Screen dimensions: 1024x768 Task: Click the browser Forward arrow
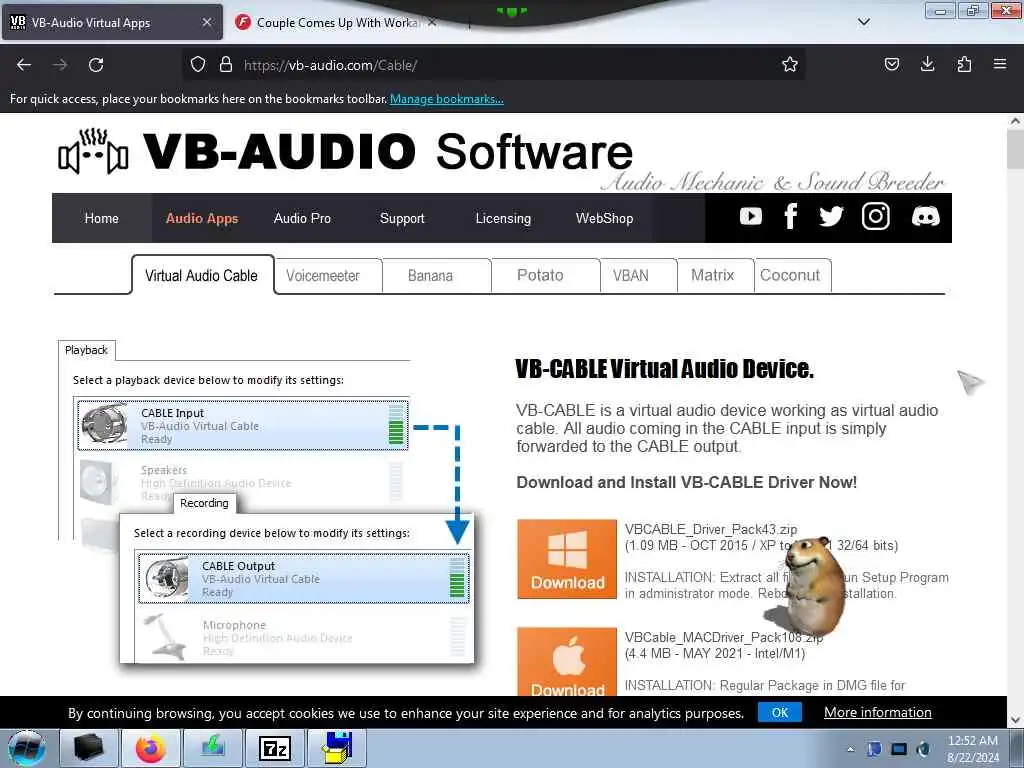[x=60, y=65]
